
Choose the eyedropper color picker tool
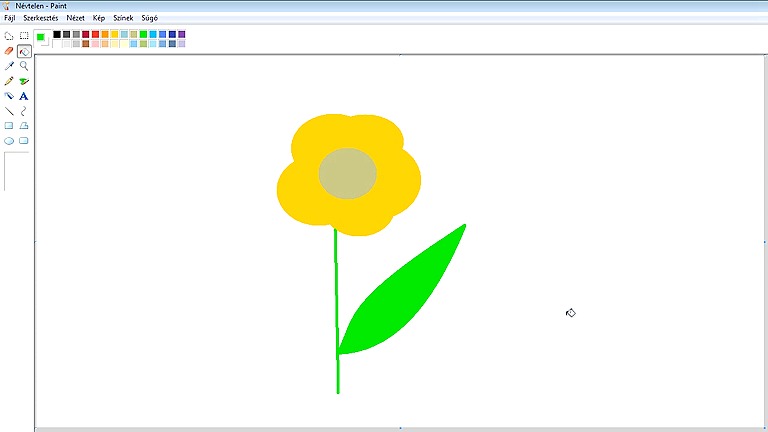coord(9,66)
